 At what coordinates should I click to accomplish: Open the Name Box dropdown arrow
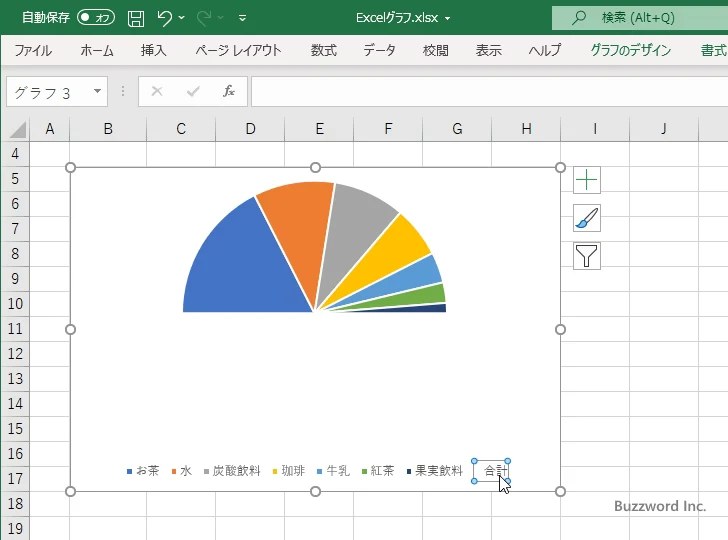pyautogui.click(x=97, y=91)
